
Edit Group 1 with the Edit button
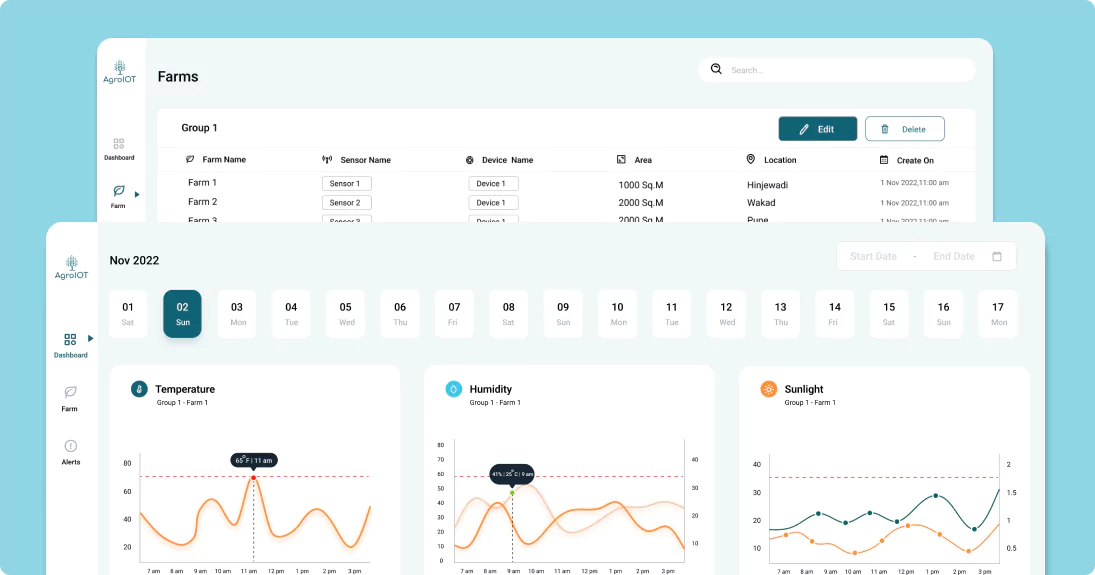pyautogui.click(x=818, y=129)
